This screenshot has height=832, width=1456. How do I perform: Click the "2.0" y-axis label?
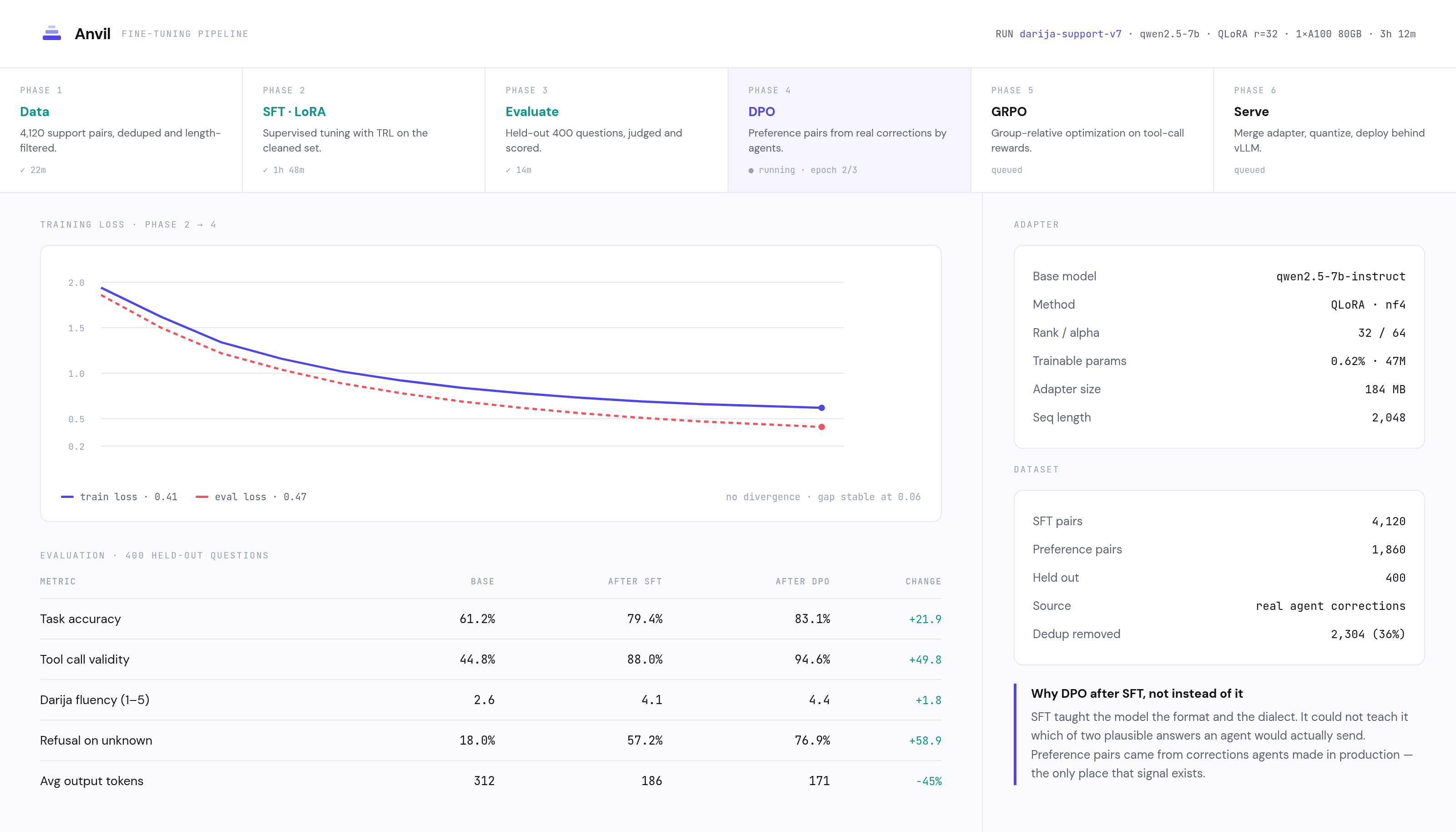[76, 283]
